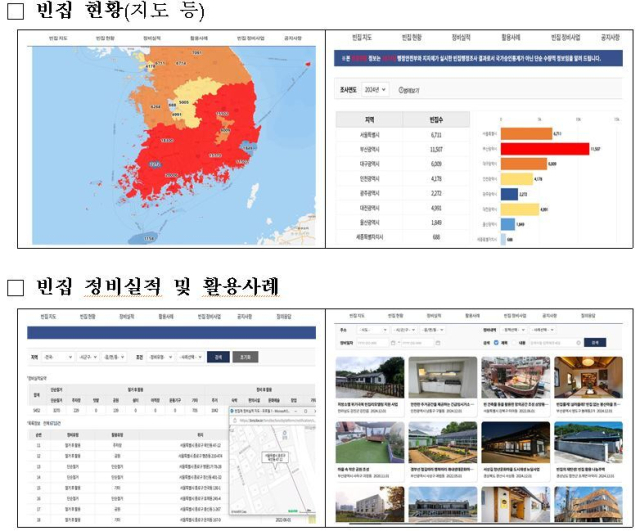Open the 시군구 dropdown in the 정비실적 panel
This screenshot has width=640, height=531.
pos(87,357)
